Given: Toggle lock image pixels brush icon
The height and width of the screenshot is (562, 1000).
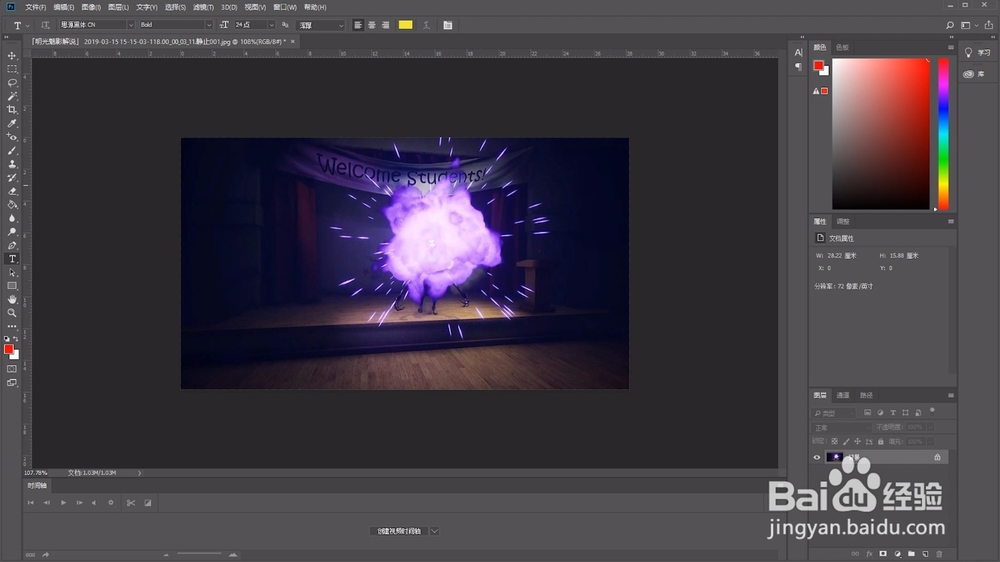Looking at the screenshot, I should point(846,441).
